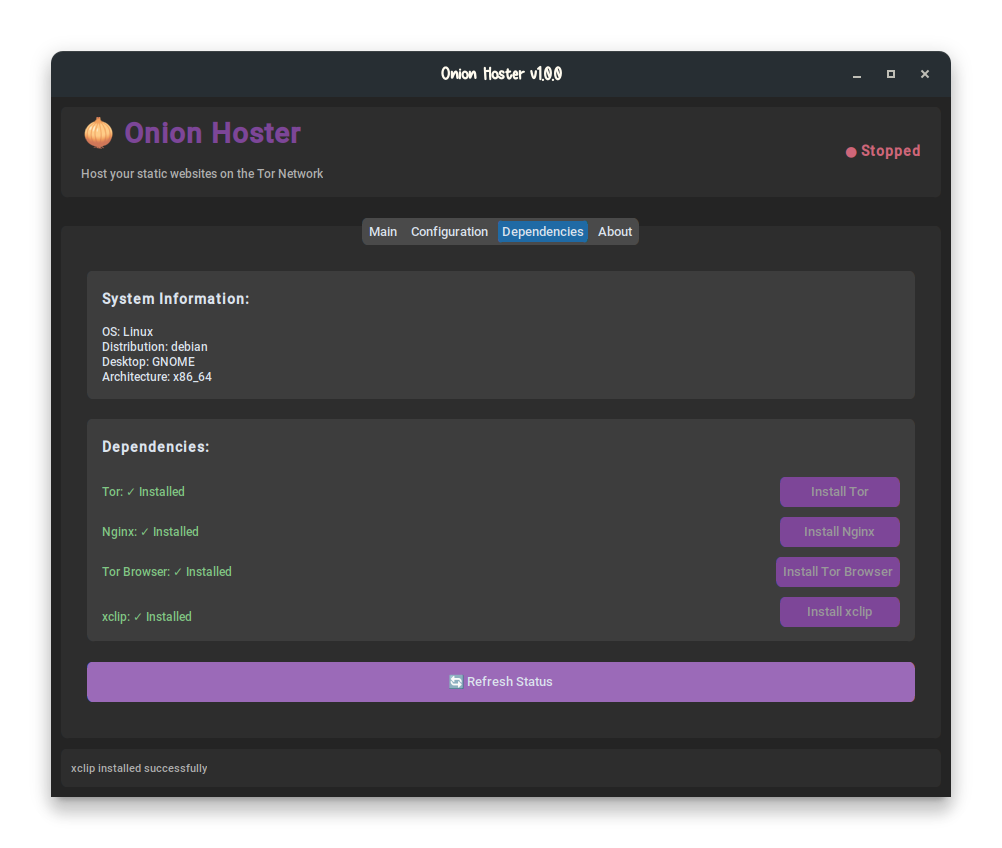Click the 'Architecture: x86_64' line
1002x848 pixels.
pyautogui.click(x=157, y=376)
